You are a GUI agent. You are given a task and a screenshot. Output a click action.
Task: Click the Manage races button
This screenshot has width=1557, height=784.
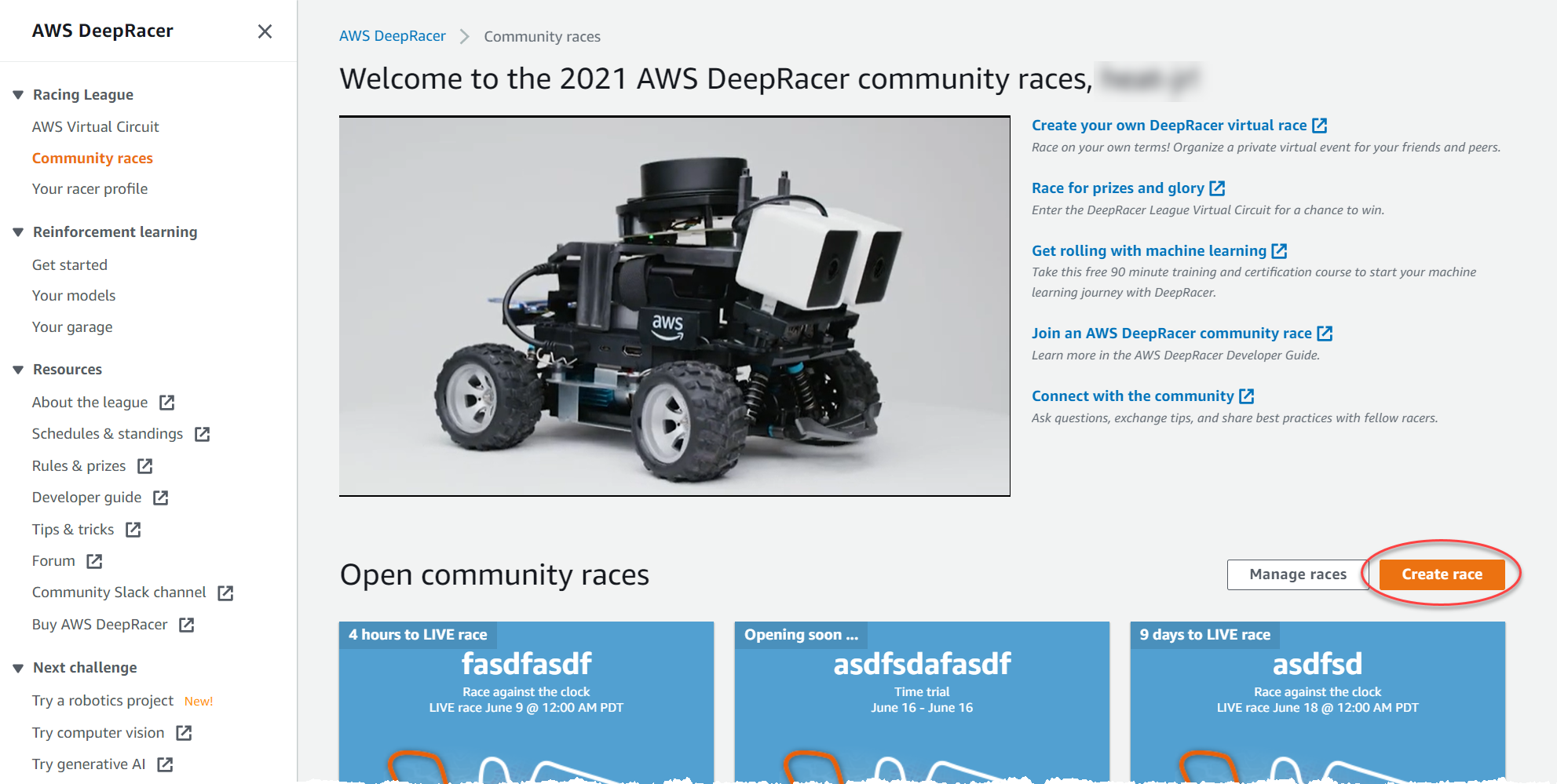pos(1297,574)
